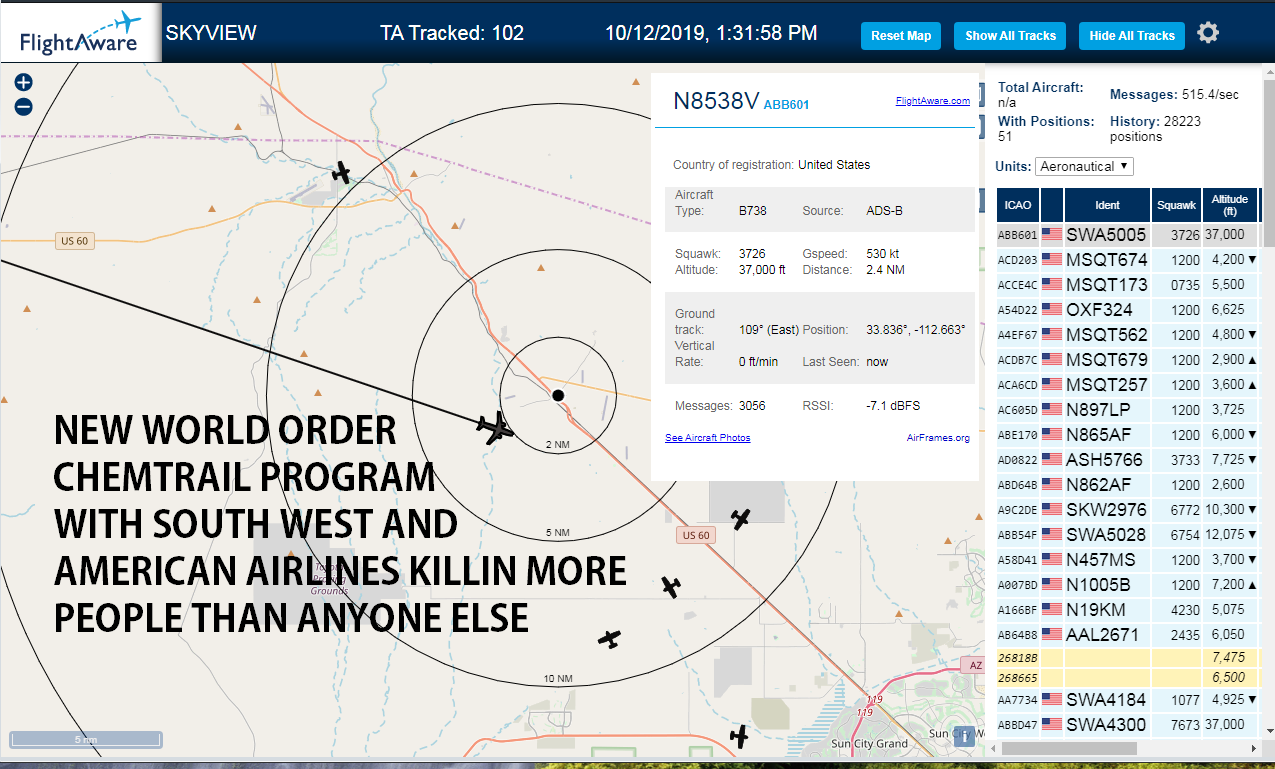Click Show All Tracks button
Viewport: 1275px width, 769px height.
(x=1010, y=36)
